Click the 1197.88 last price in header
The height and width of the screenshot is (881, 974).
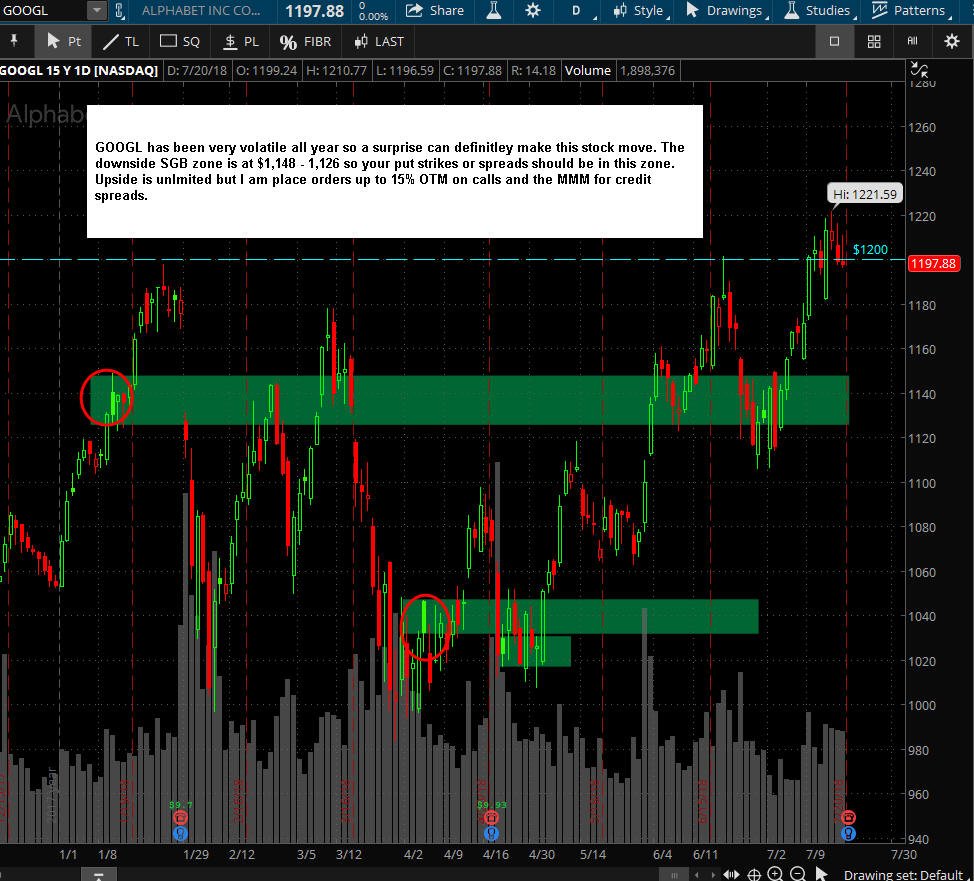(314, 11)
